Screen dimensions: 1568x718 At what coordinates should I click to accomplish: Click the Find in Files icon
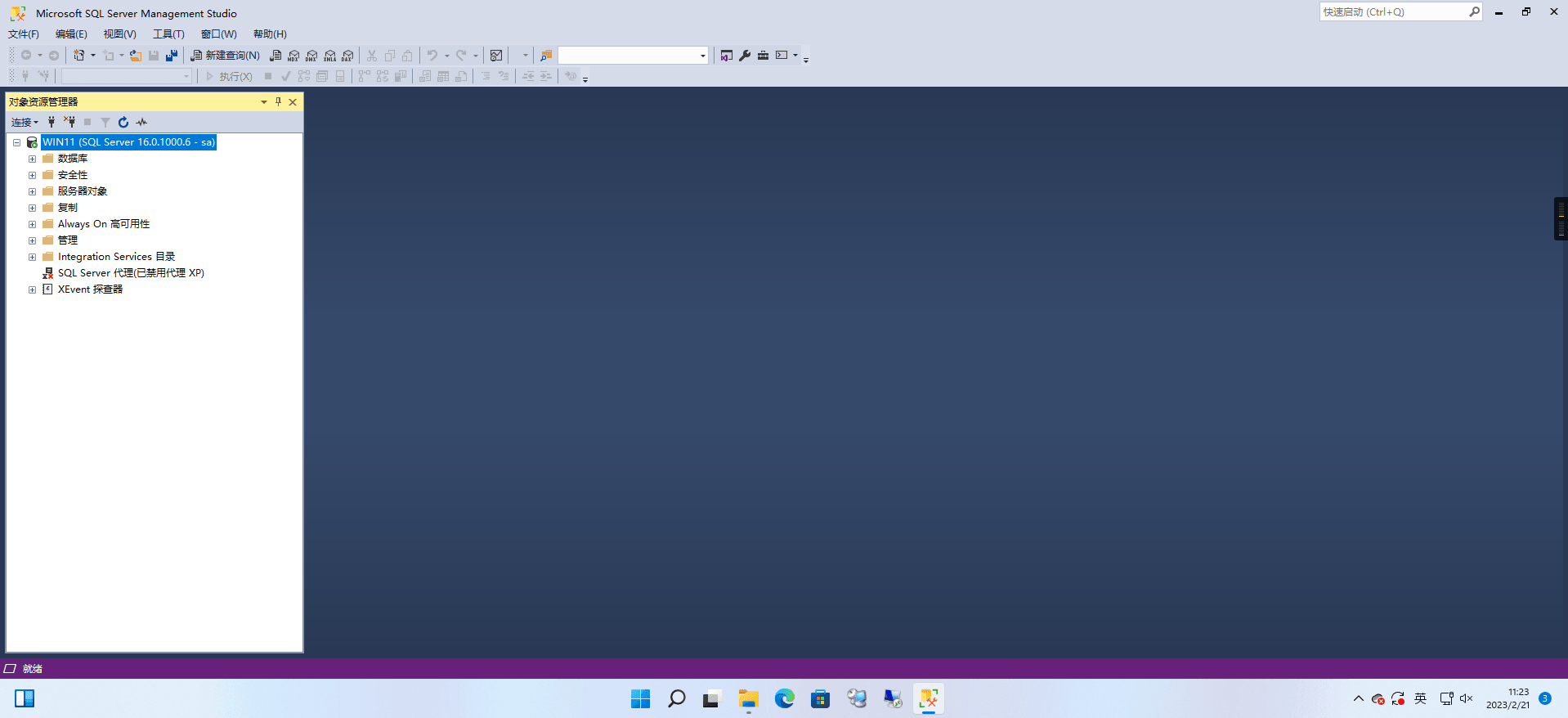pyautogui.click(x=546, y=56)
